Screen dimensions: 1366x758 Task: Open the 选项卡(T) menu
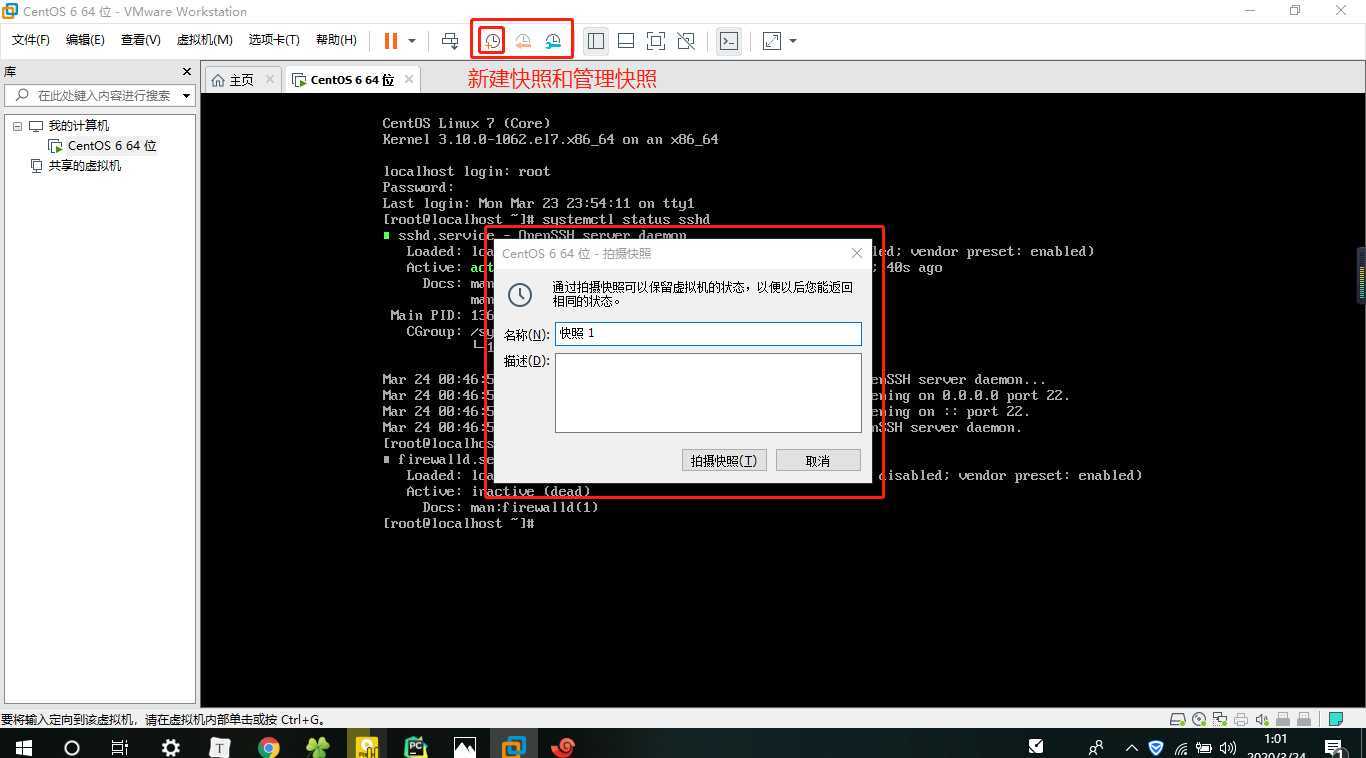(274, 40)
